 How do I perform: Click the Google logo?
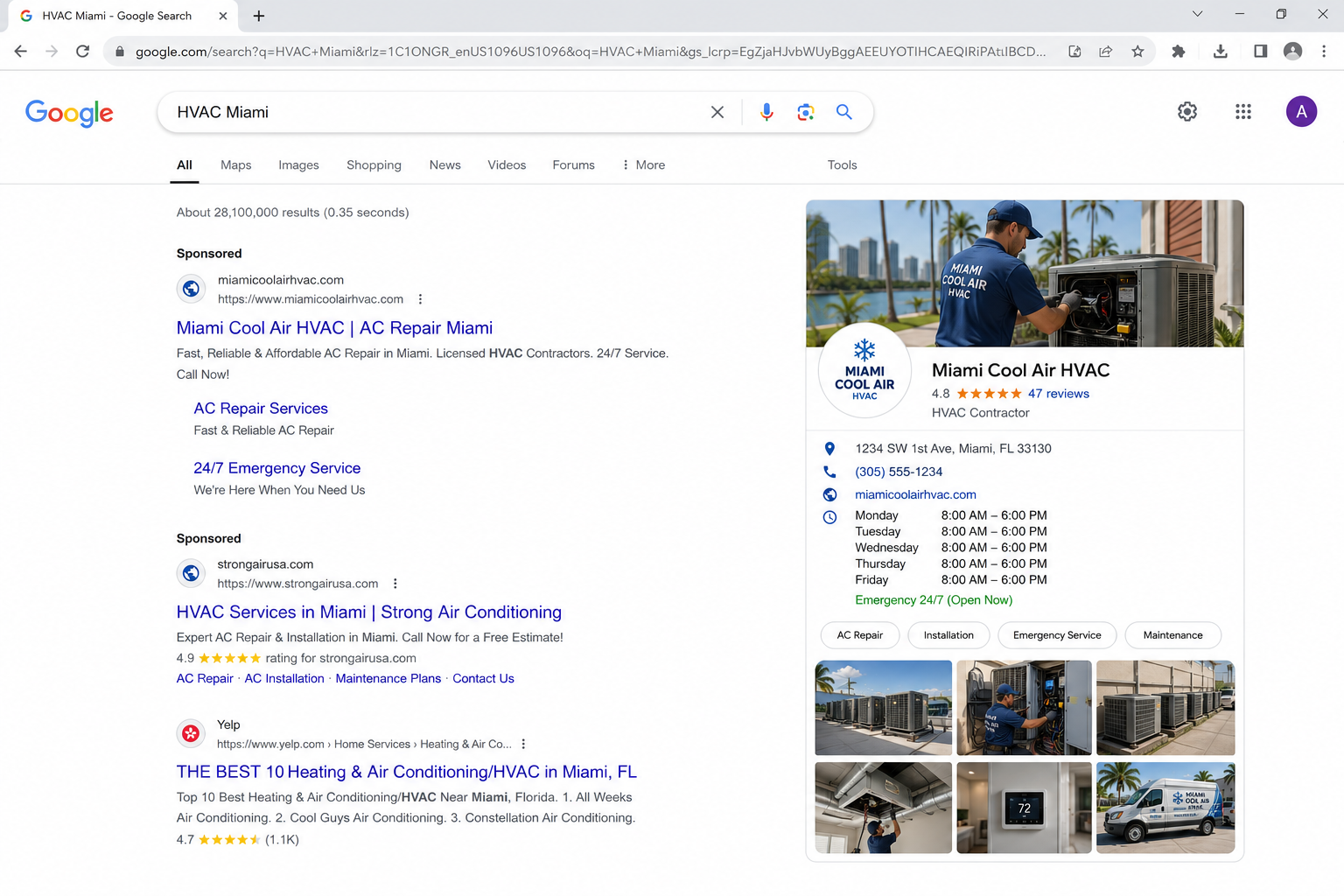point(69,113)
